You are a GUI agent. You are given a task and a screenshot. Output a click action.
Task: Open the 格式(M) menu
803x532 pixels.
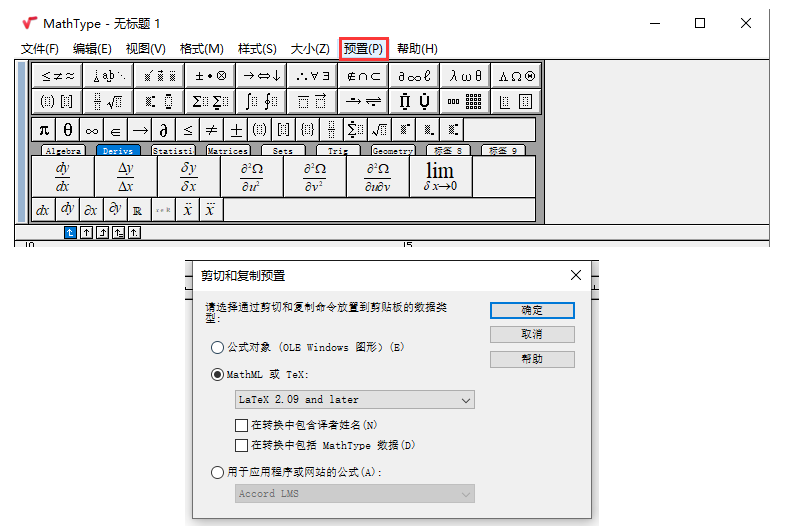[x=201, y=49]
